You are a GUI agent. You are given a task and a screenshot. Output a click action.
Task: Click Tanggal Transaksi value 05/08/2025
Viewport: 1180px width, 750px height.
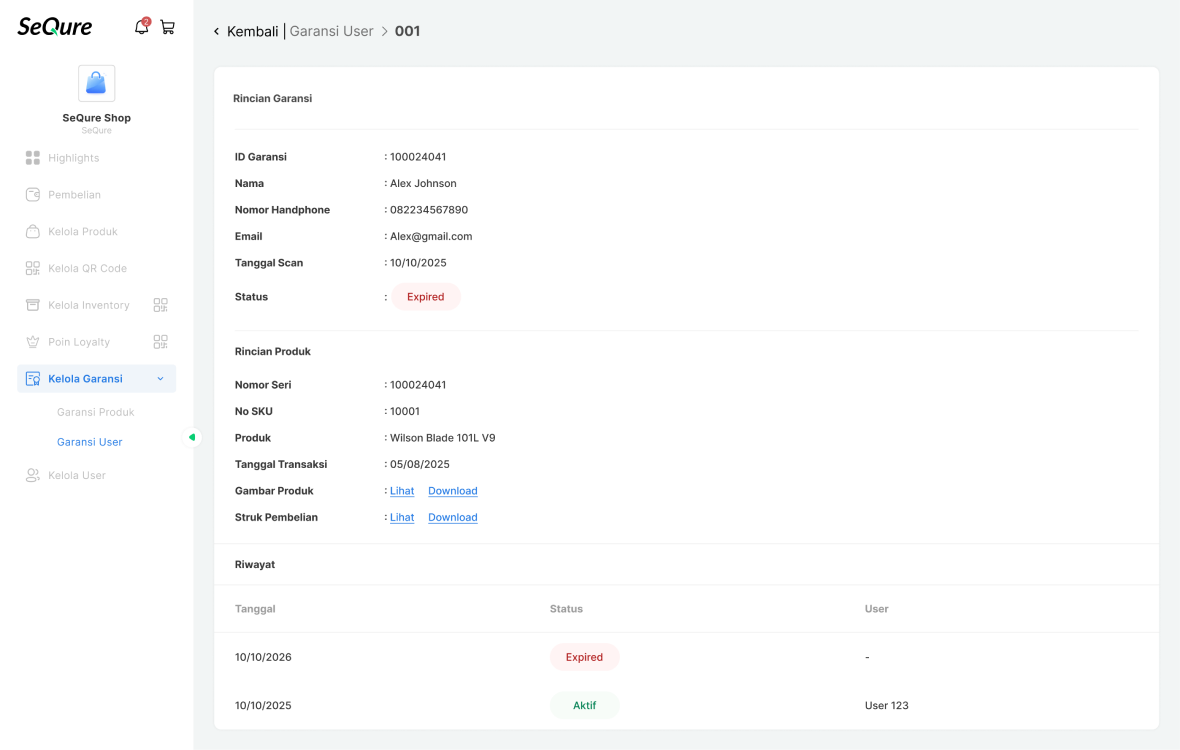[x=420, y=465]
